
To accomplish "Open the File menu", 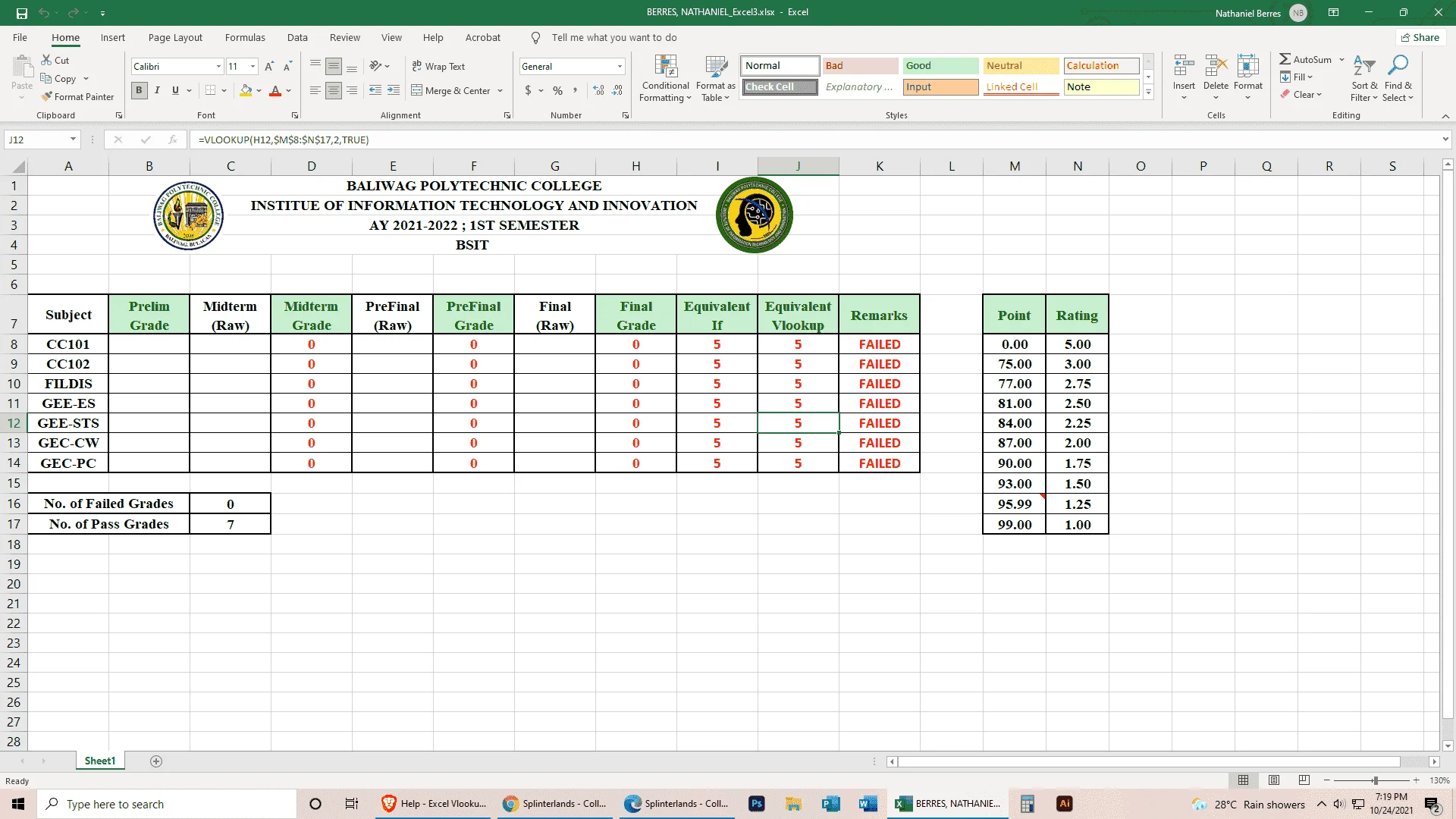I will [20, 38].
